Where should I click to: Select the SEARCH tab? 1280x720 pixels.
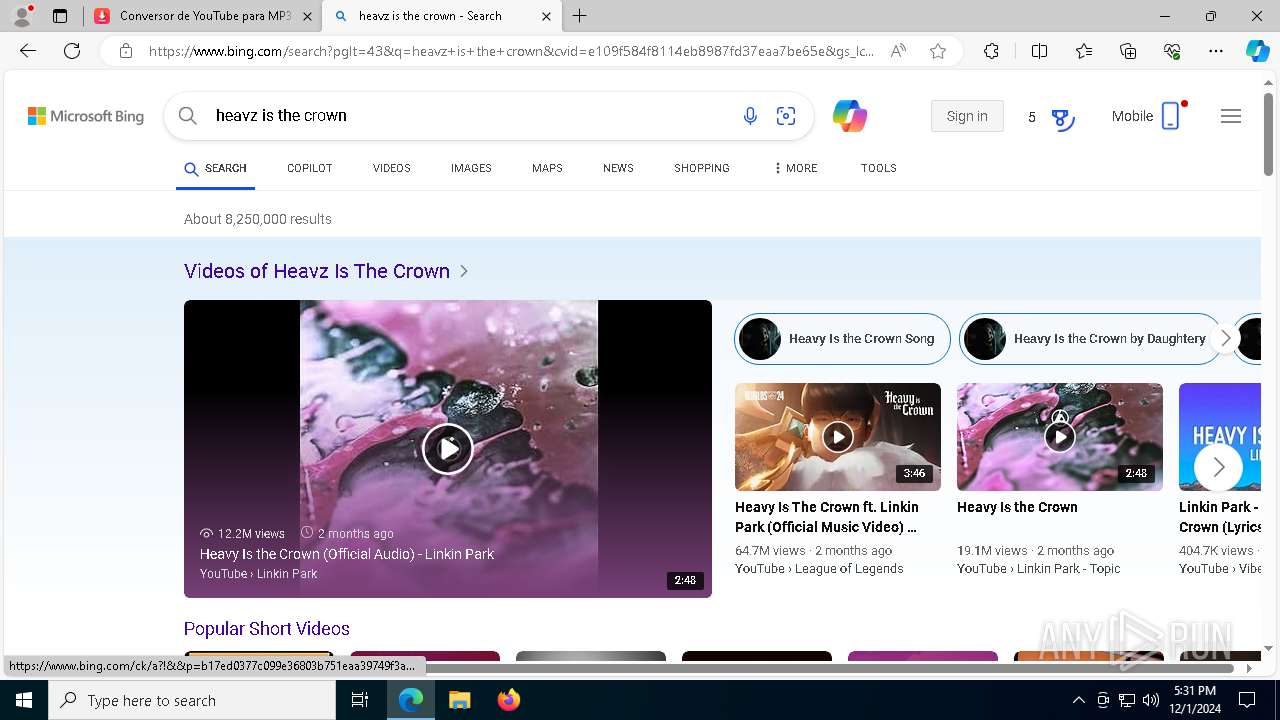215,168
